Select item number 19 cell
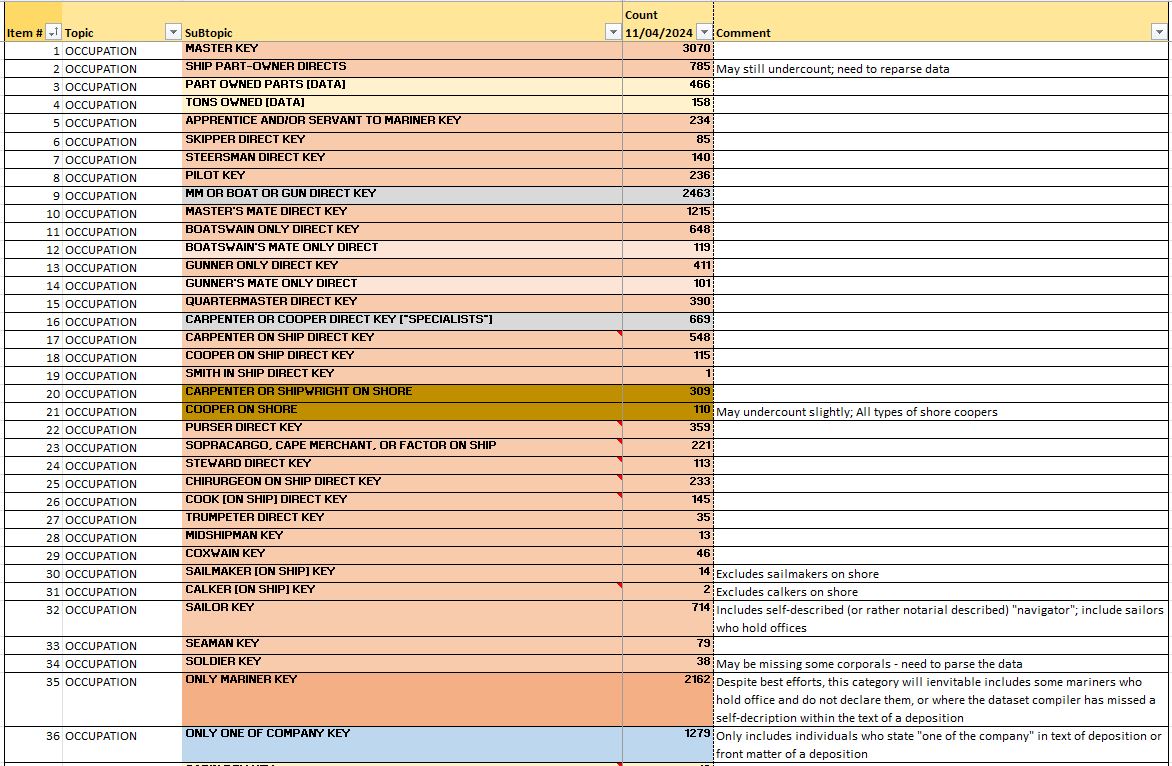 pyautogui.click(x=33, y=375)
